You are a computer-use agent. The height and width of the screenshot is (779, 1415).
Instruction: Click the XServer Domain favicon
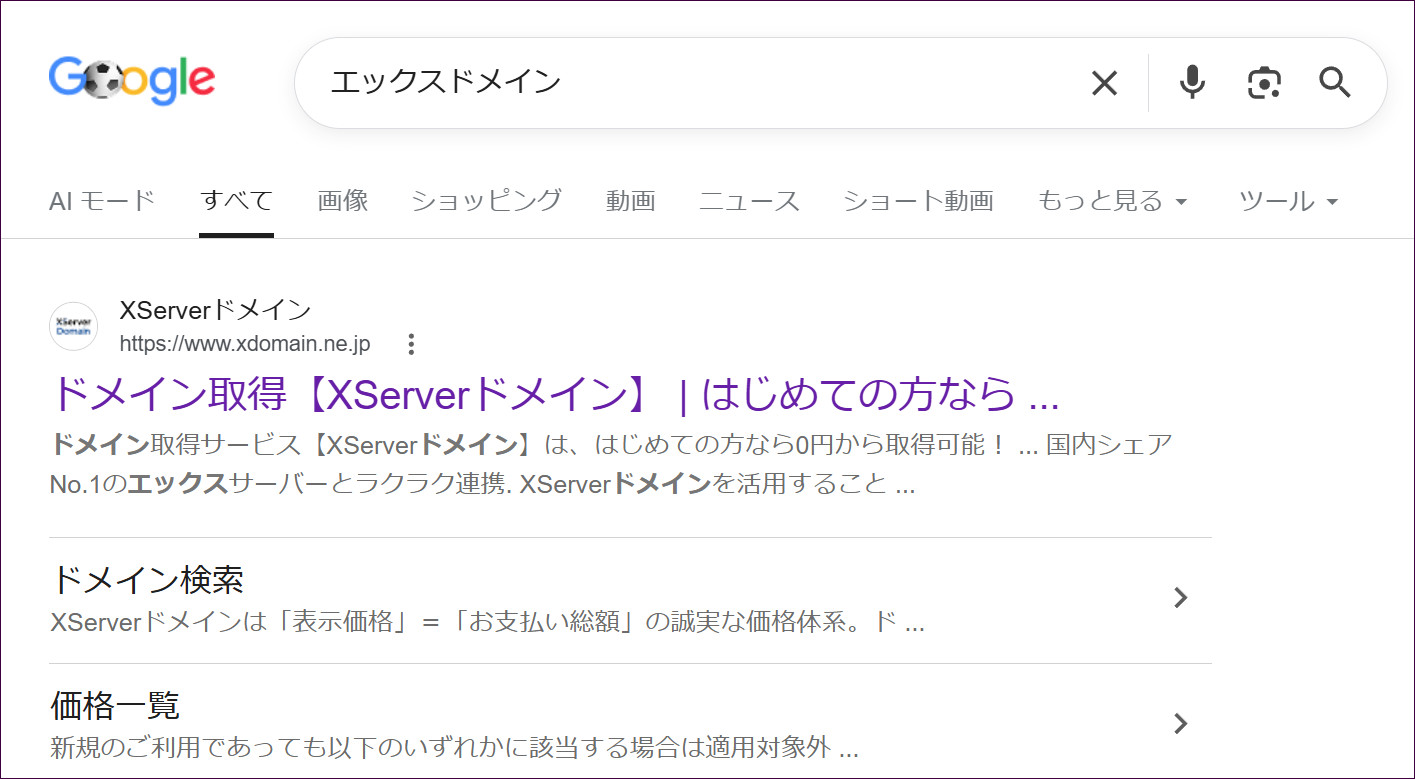tap(73, 326)
